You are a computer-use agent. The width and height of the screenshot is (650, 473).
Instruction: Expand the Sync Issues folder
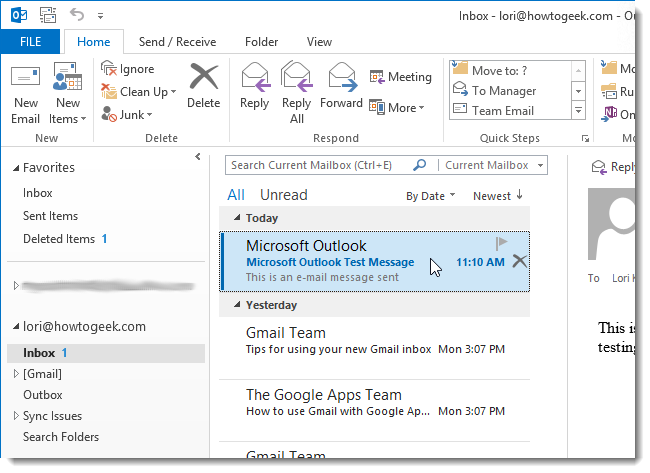tap(16, 416)
